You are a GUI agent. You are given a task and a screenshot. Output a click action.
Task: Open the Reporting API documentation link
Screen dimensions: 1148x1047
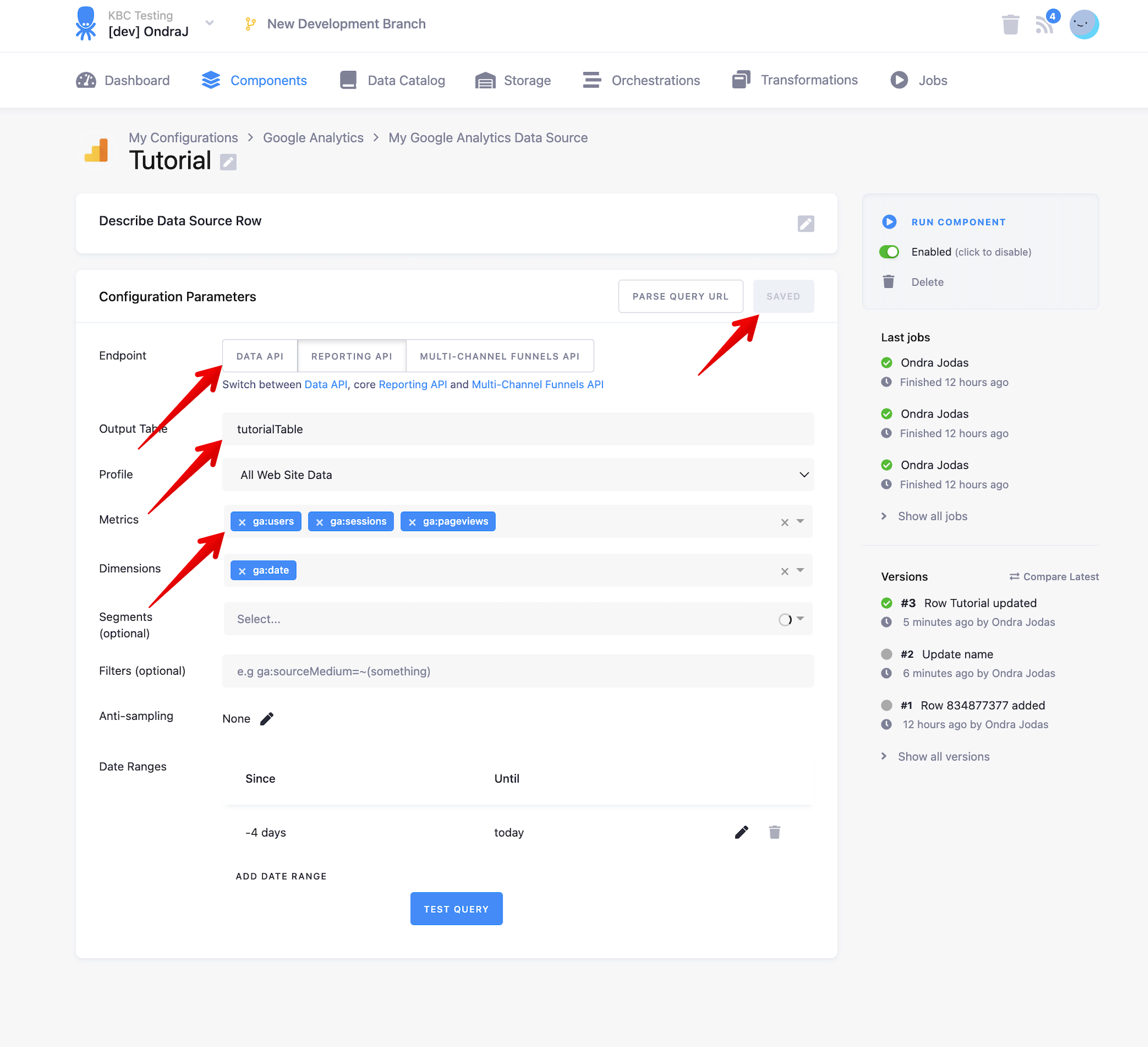click(x=413, y=385)
